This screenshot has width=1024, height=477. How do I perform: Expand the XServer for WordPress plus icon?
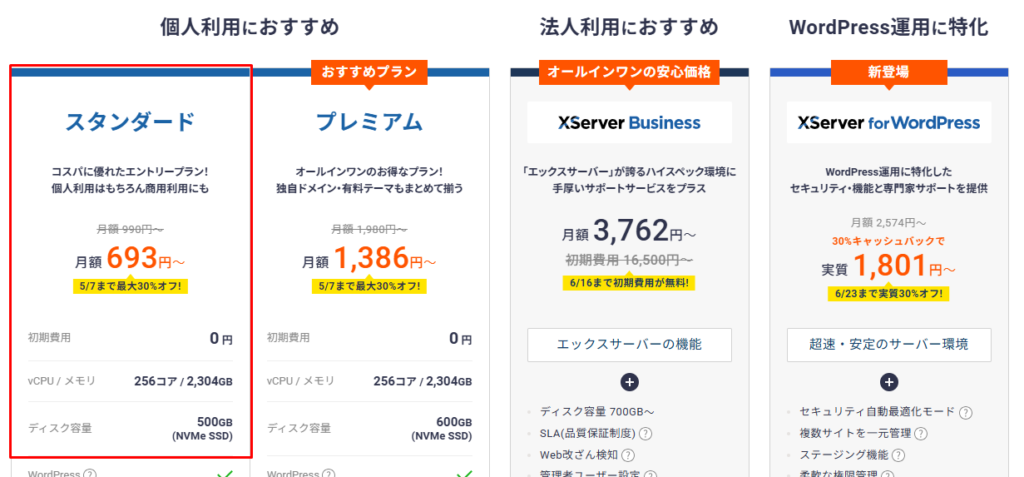click(888, 381)
